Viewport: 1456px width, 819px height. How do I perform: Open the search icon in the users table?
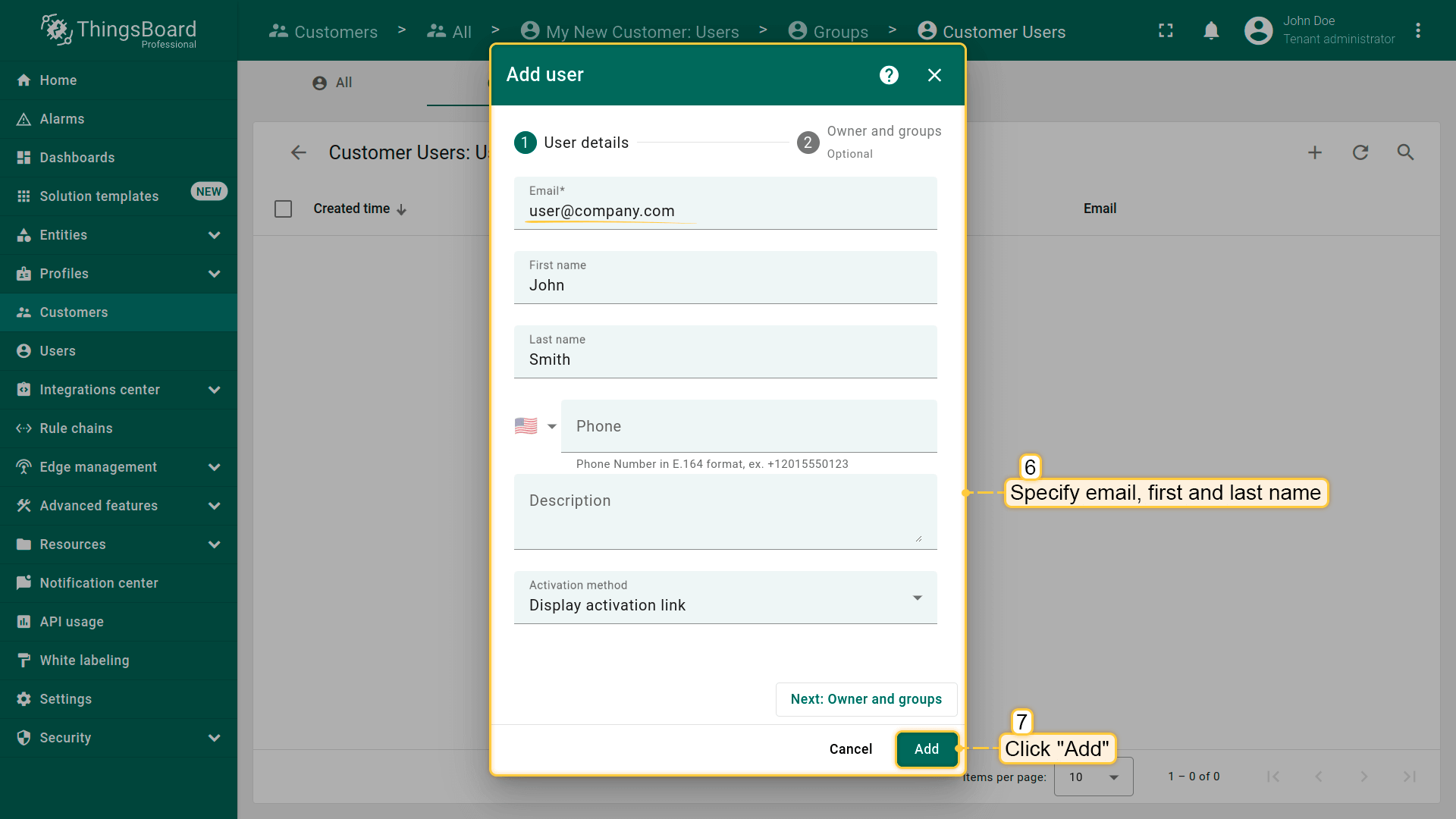(x=1405, y=152)
